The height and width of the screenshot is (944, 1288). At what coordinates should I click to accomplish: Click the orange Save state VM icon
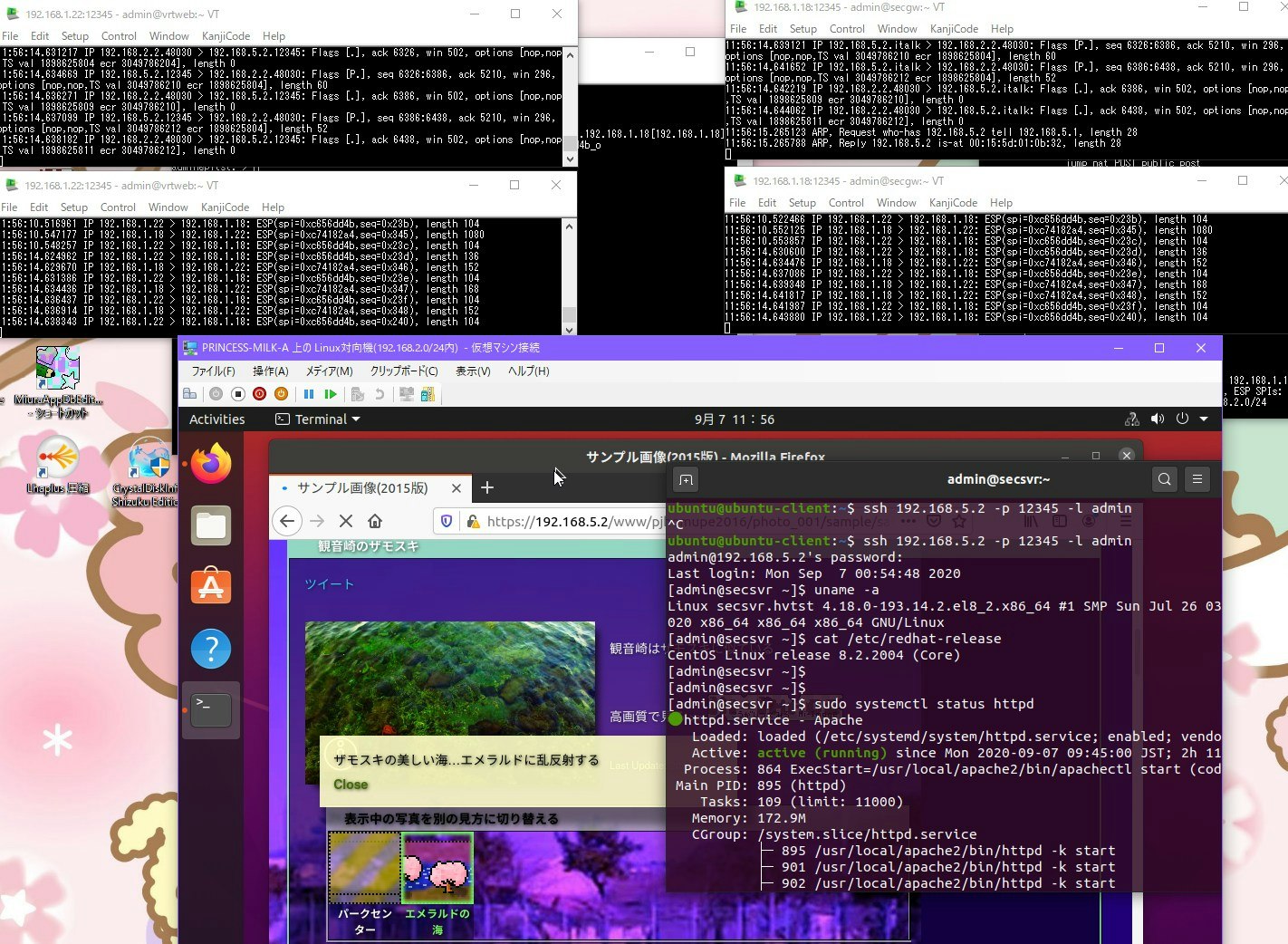pos(281,394)
